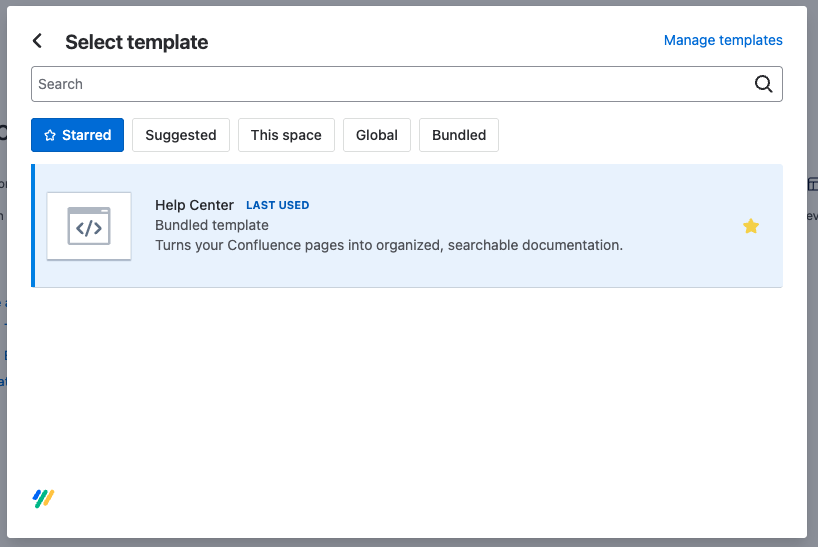
Task: Switch to the Suggested tab
Action: pyautogui.click(x=181, y=135)
